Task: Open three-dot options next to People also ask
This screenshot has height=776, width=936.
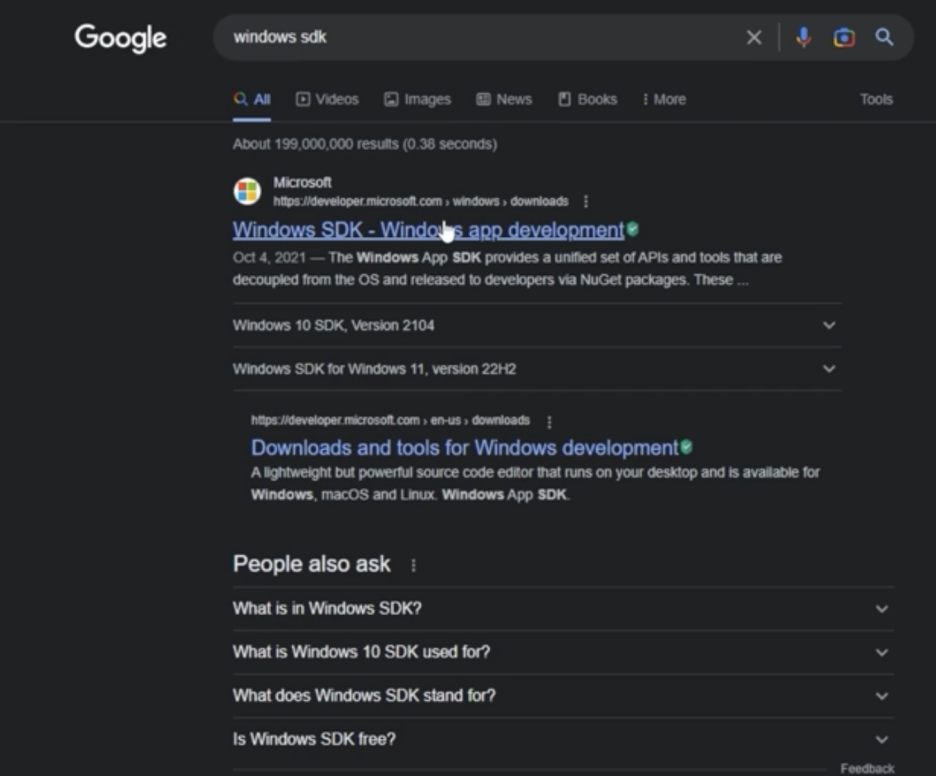Action: click(413, 565)
